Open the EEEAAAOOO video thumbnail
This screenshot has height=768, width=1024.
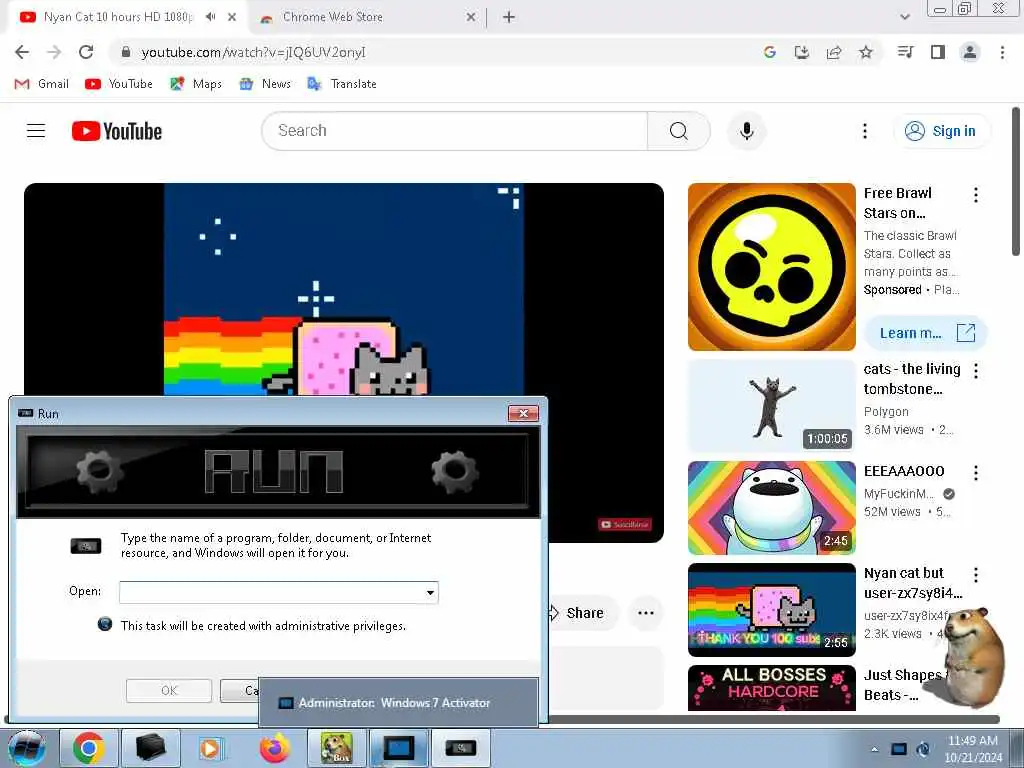(x=771, y=508)
